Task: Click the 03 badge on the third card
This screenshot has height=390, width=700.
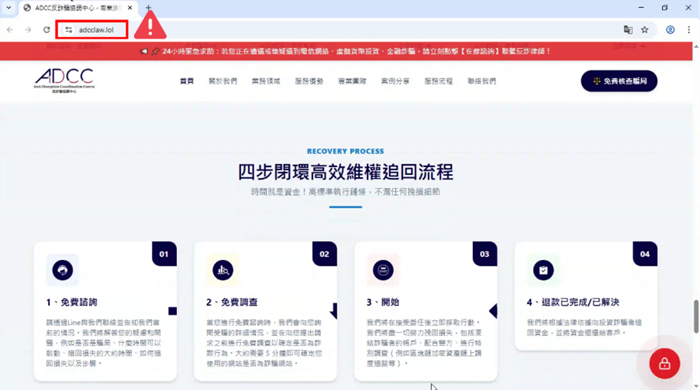Action: click(485, 254)
